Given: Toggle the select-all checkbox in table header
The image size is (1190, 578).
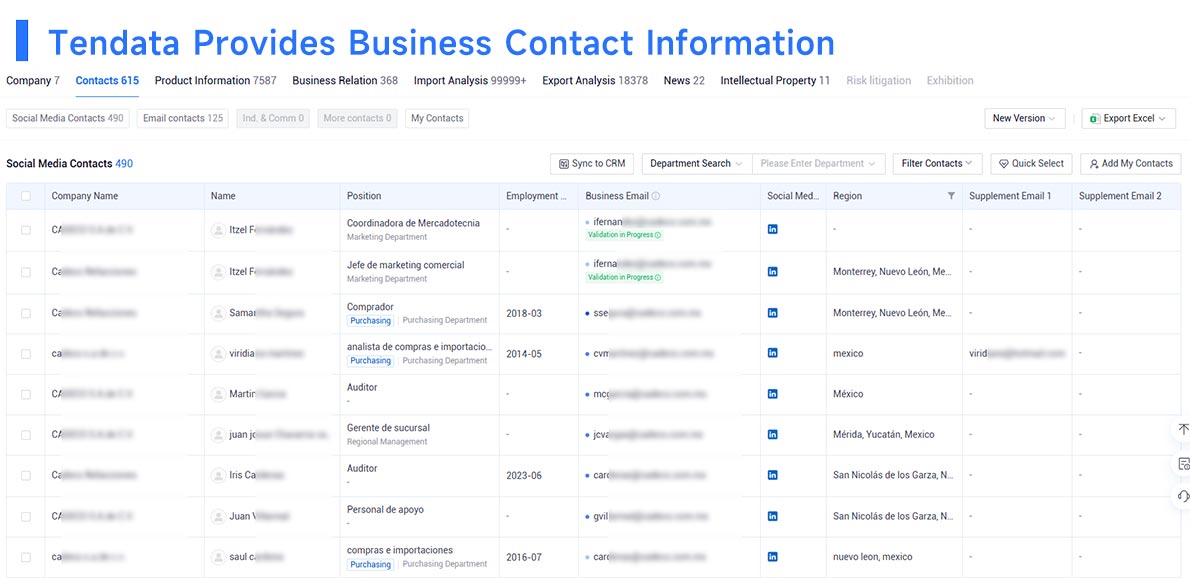Looking at the screenshot, I should [x=26, y=196].
